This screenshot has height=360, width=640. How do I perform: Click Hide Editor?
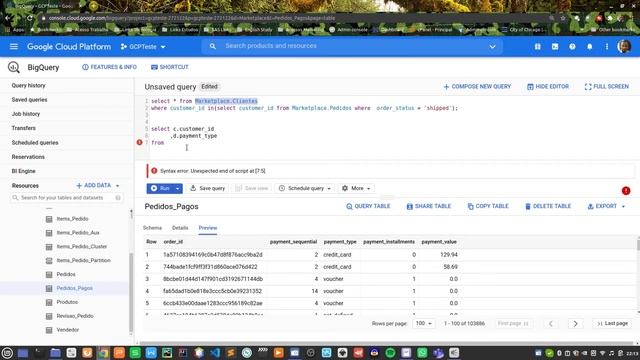tap(547, 87)
